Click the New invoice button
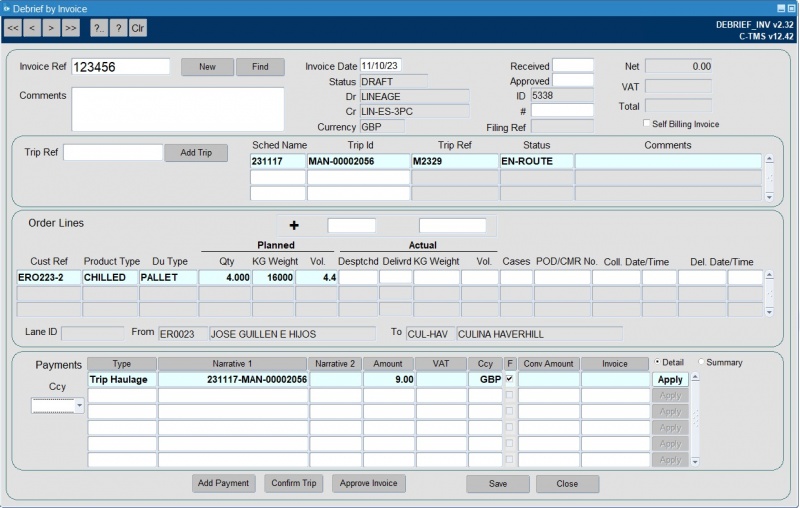The image size is (800, 508). point(207,67)
